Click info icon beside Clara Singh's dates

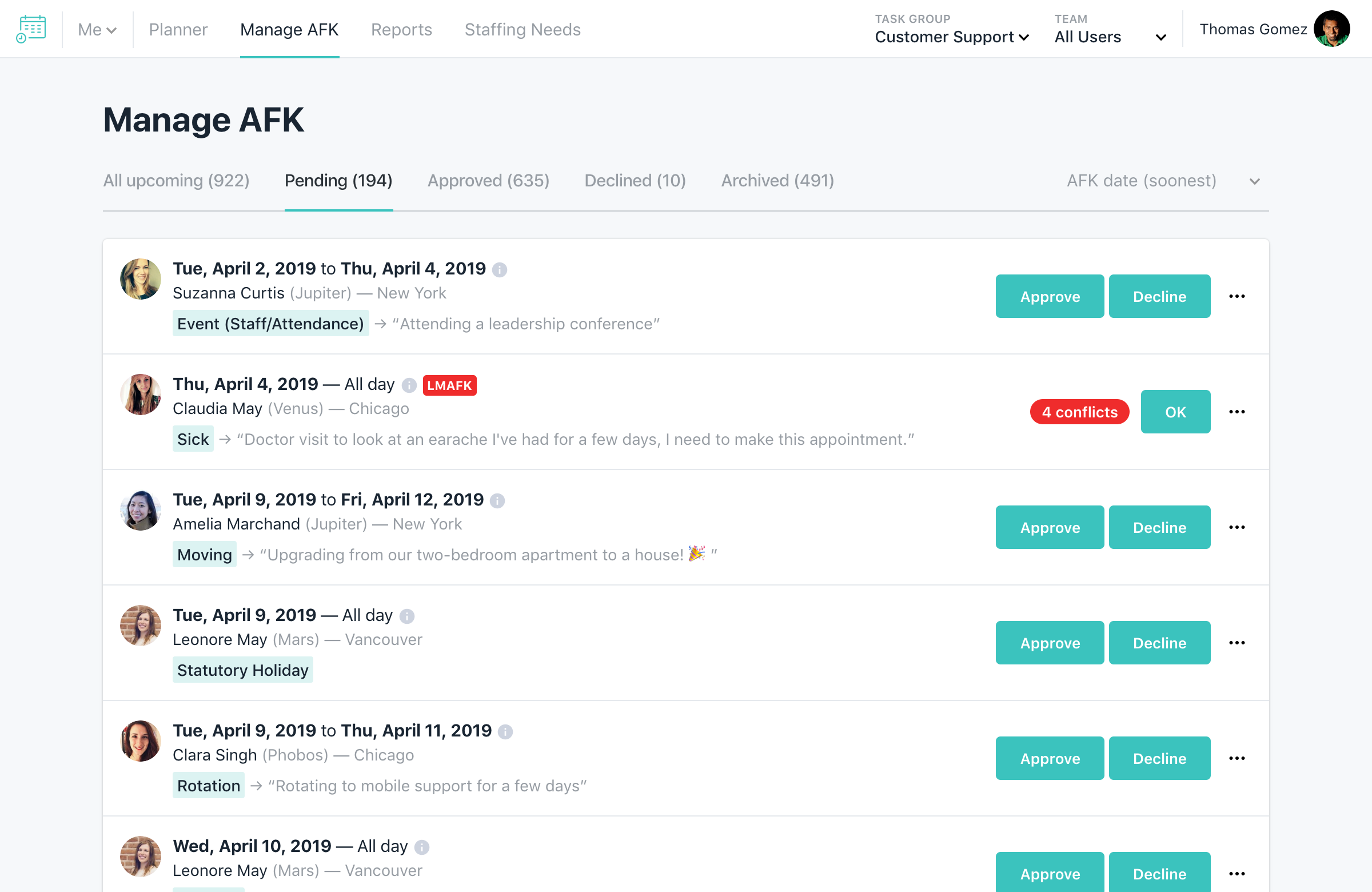505,732
